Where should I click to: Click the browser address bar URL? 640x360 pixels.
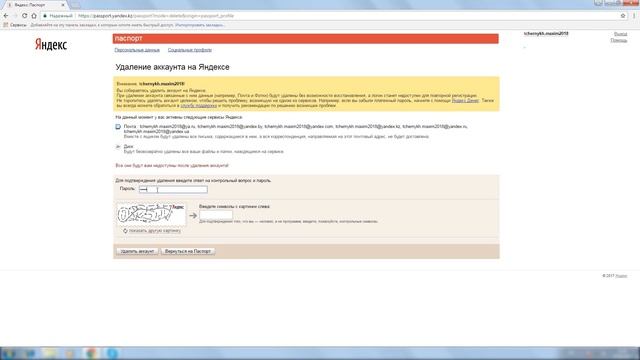click(x=156, y=16)
